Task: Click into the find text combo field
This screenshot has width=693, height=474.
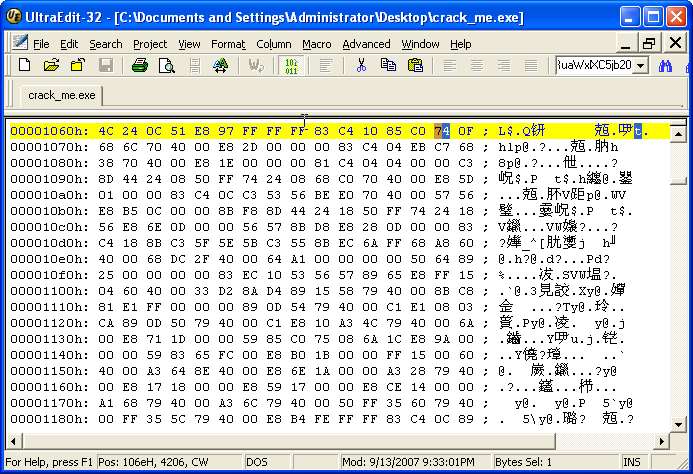Action: 594,65
